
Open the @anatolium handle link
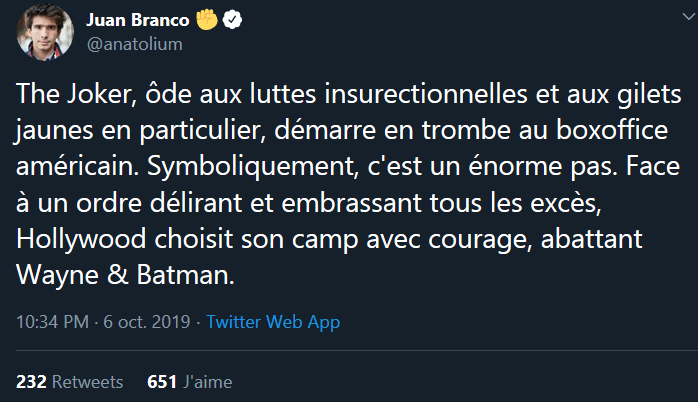(x=132, y=44)
